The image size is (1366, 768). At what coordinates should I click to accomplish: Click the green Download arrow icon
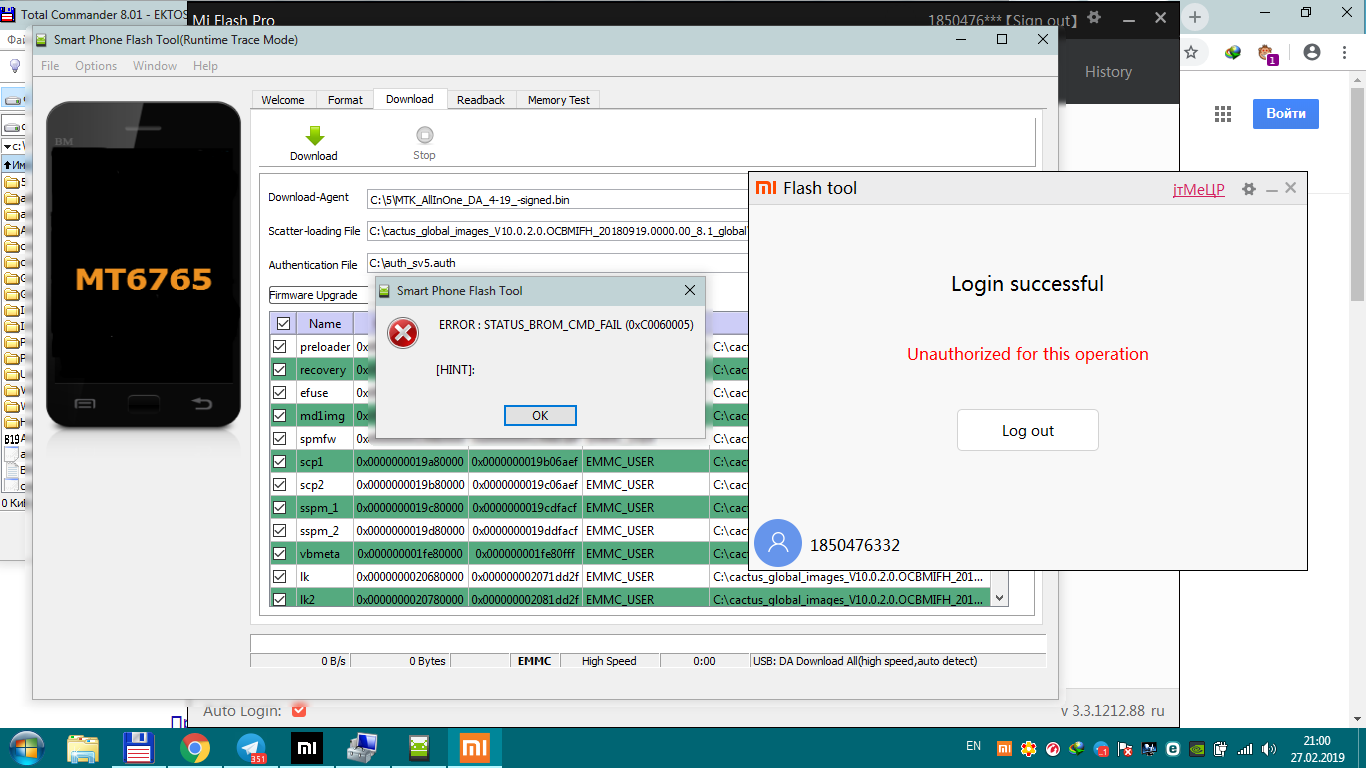point(314,136)
